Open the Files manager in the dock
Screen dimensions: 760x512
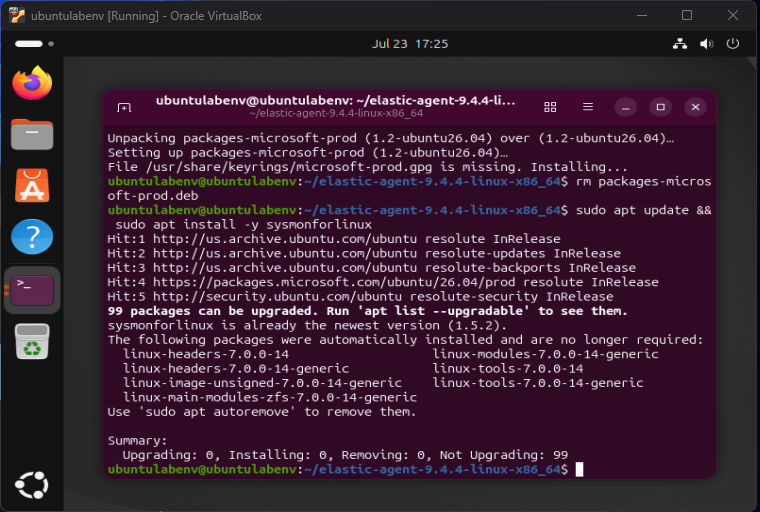(32, 134)
